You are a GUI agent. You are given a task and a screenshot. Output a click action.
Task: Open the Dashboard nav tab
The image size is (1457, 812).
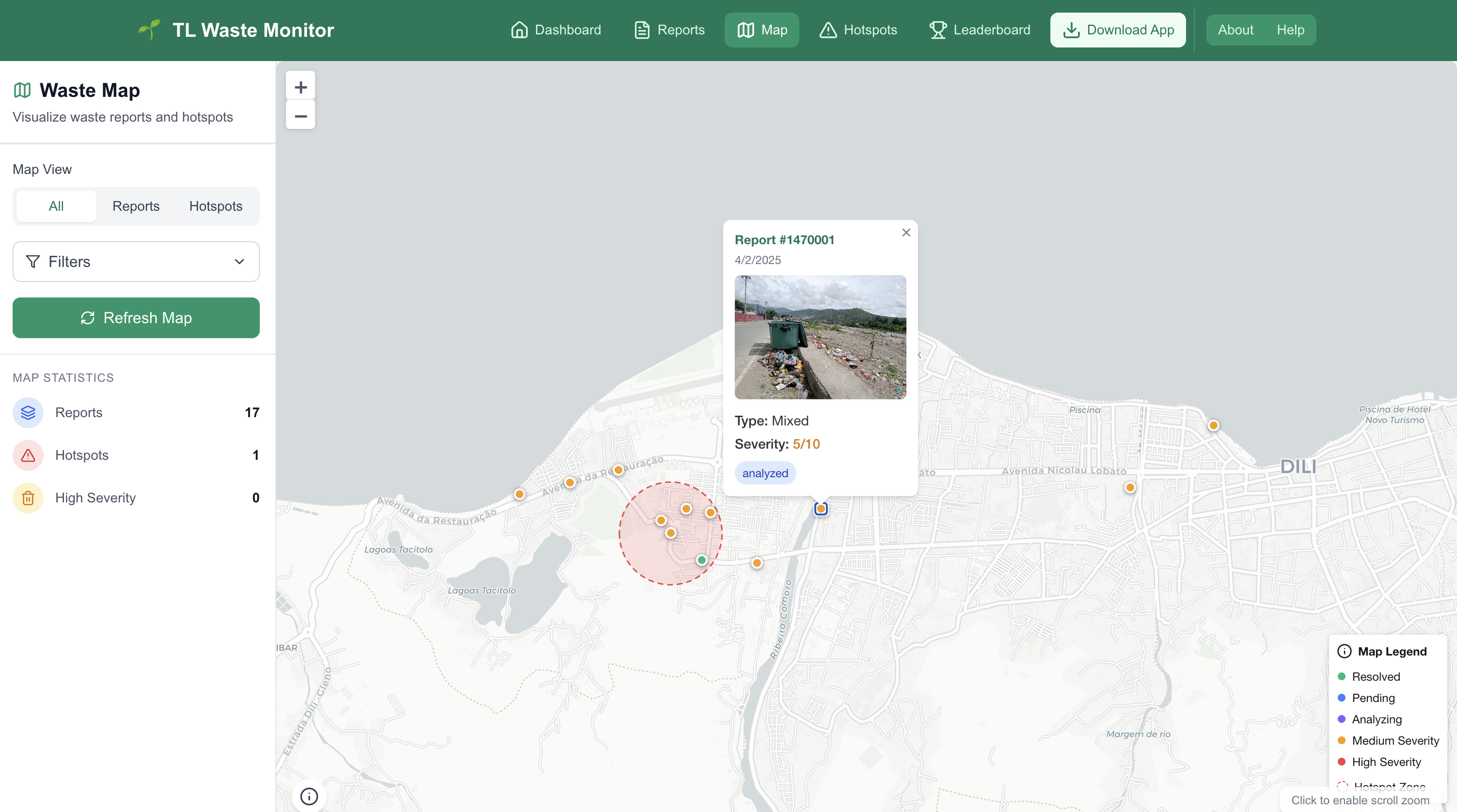(556, 30)
